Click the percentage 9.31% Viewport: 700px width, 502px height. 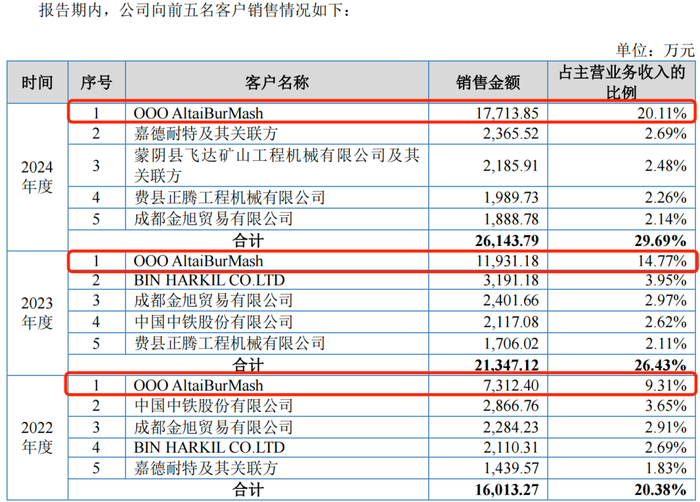tap(666, 385)
